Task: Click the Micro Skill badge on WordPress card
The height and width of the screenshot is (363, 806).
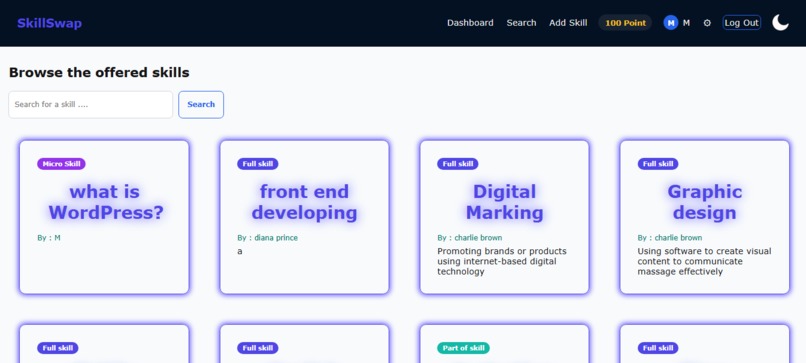Action: (61, 164)
